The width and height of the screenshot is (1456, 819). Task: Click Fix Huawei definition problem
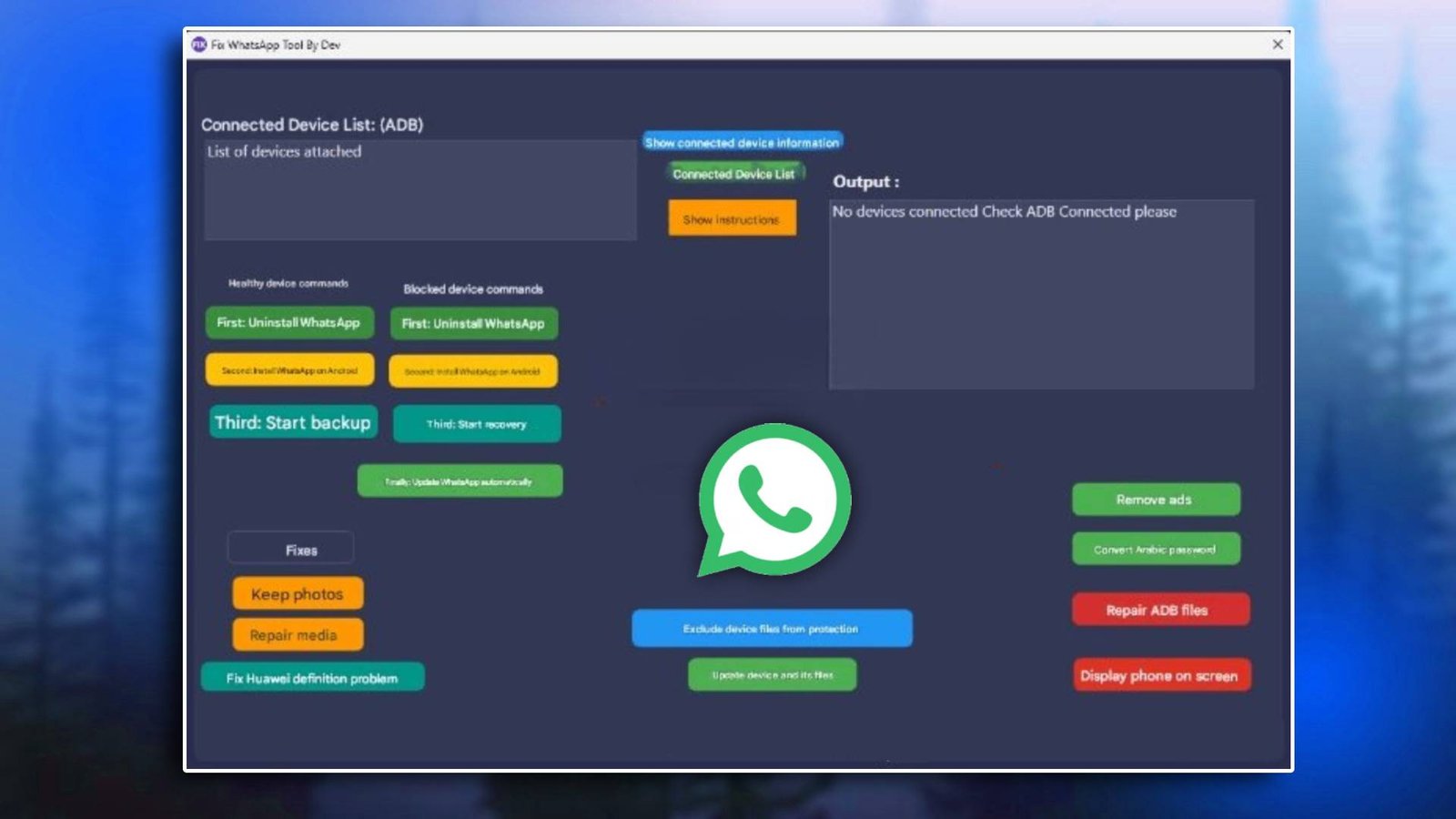[312, 677]
